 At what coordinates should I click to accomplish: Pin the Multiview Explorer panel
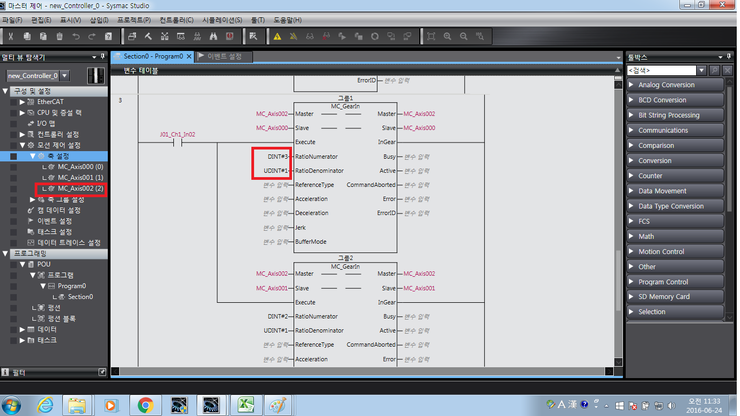[102, 57]
